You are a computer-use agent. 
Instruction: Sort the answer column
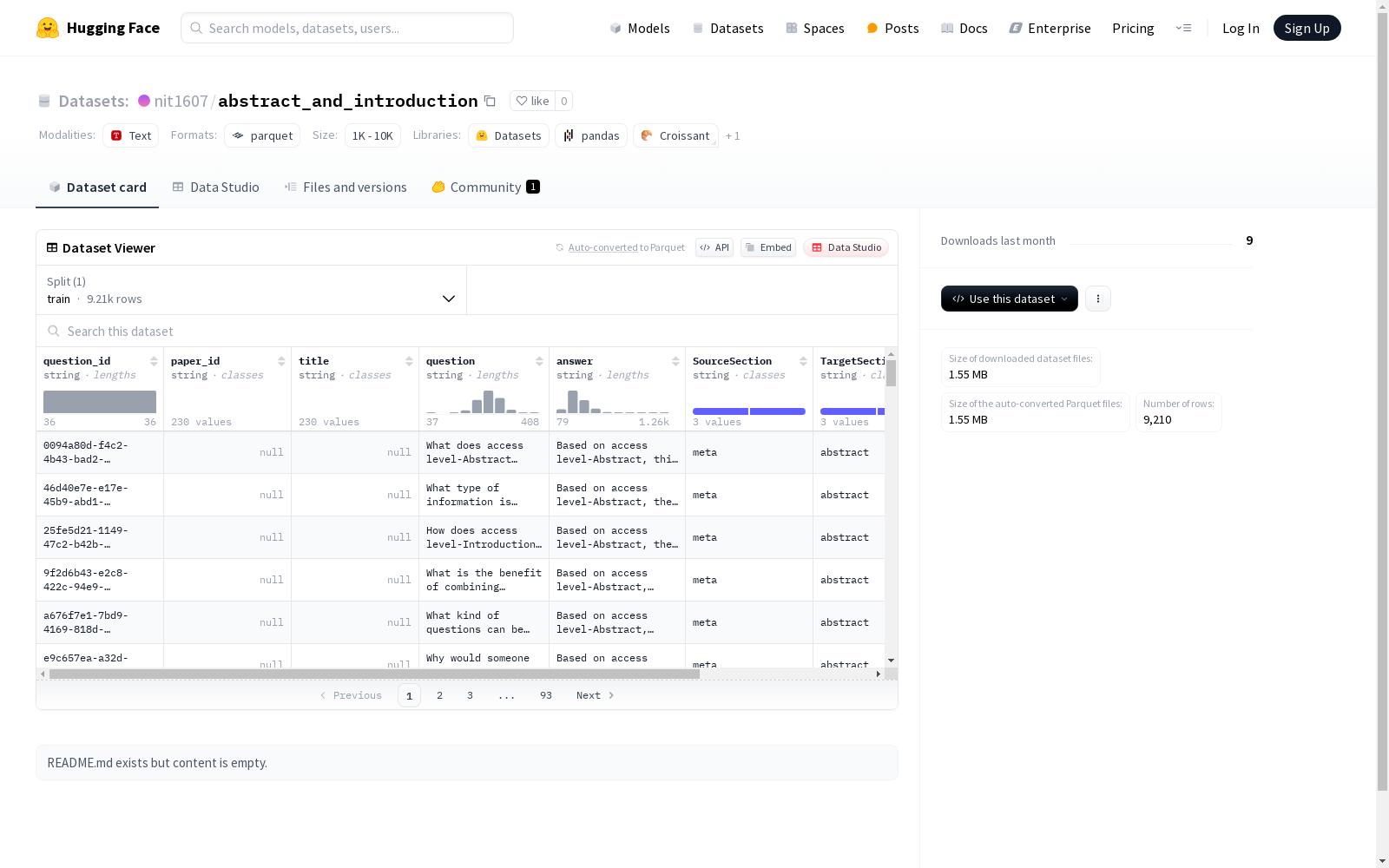(675, 361)
